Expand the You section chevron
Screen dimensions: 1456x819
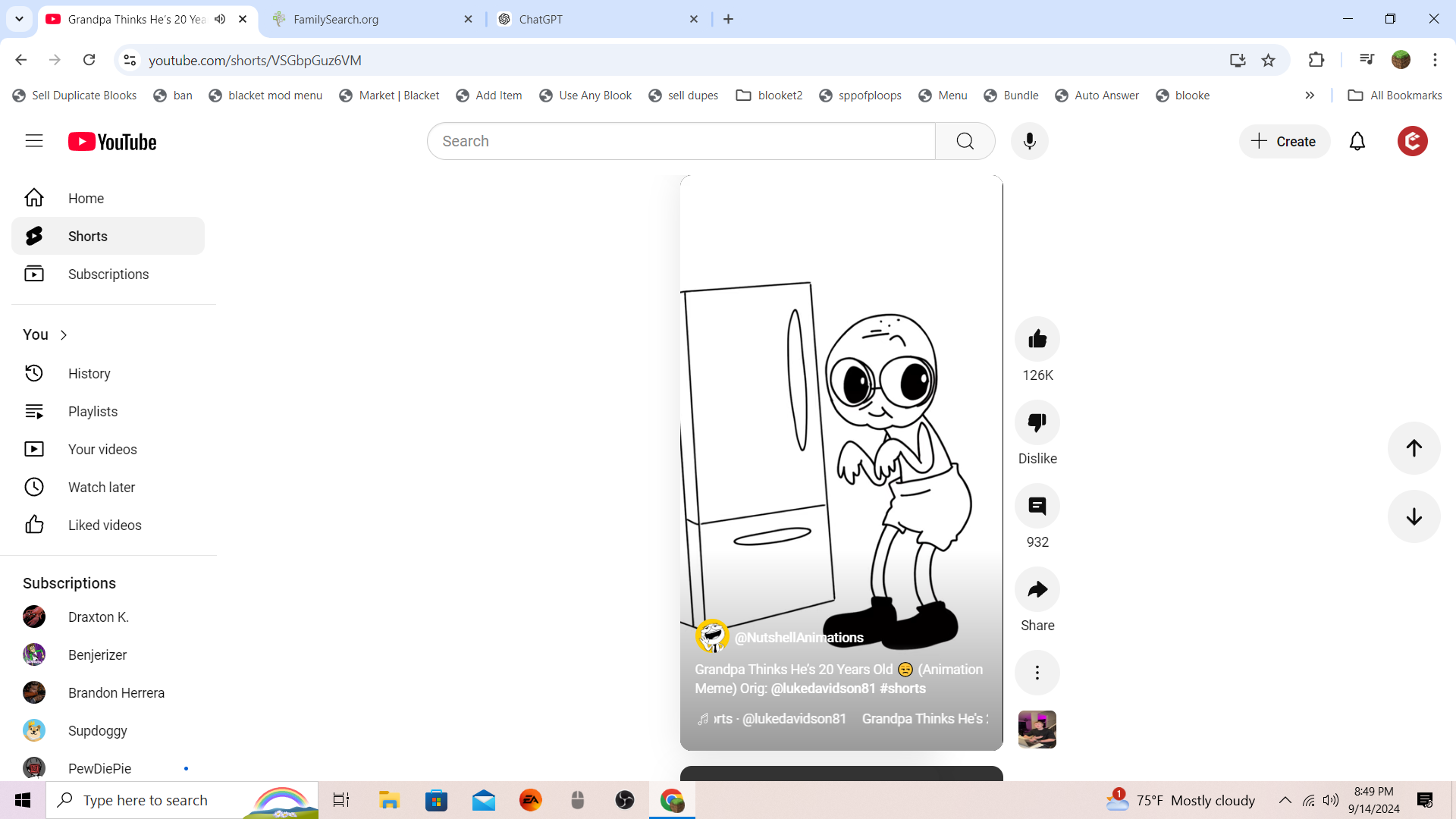point(64,334)
